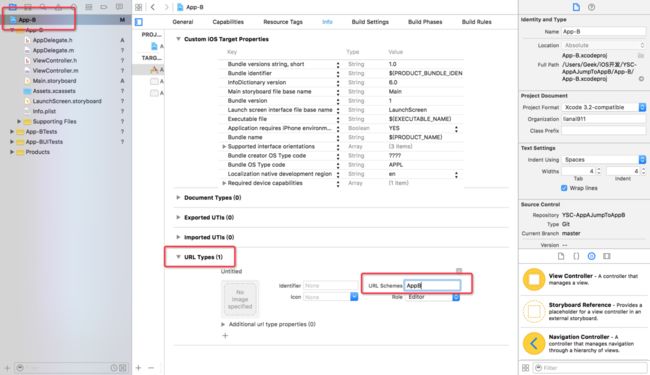Screen dimensions: 650x375
Task: Select Main.storyboard in the navigator
Action: 54,81
